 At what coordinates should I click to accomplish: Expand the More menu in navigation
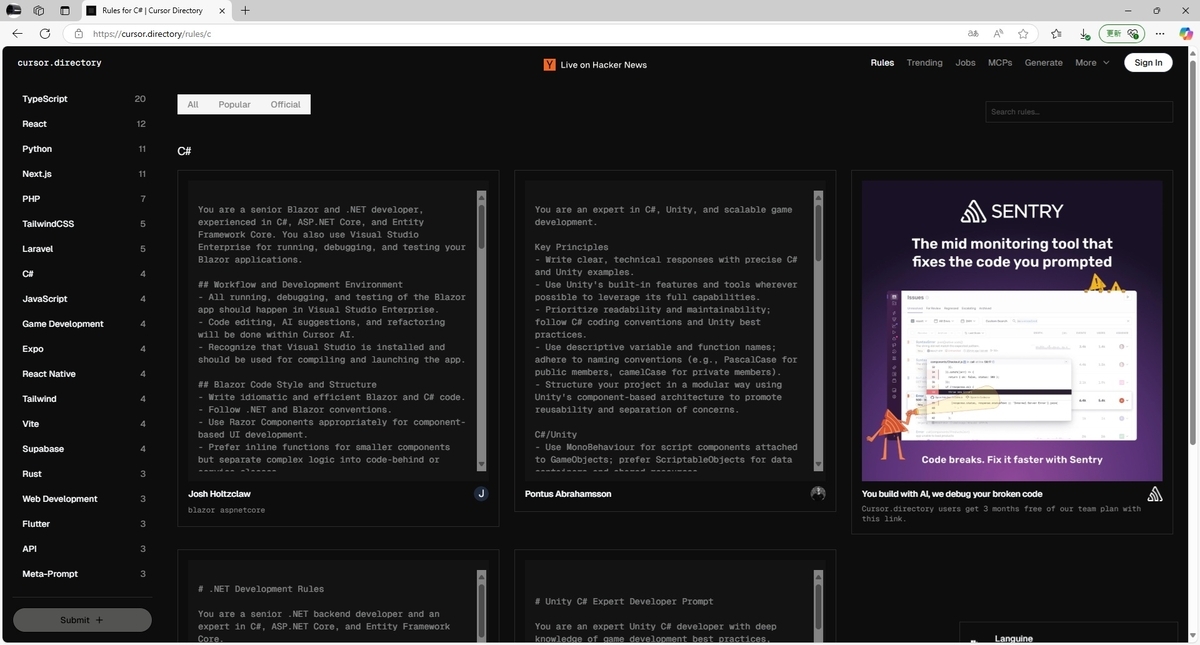pyautogui.click(x=1092, y=62)
